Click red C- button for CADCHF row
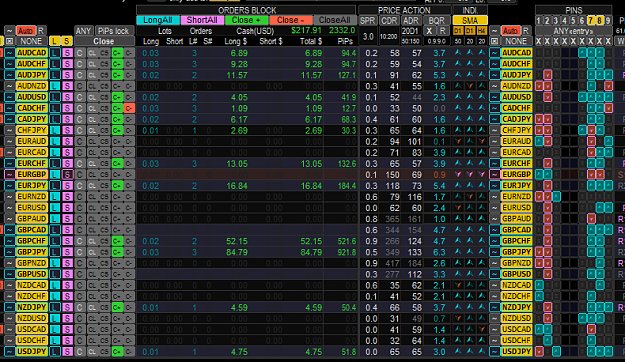This screenshot has width=625, height=362. 129,108
